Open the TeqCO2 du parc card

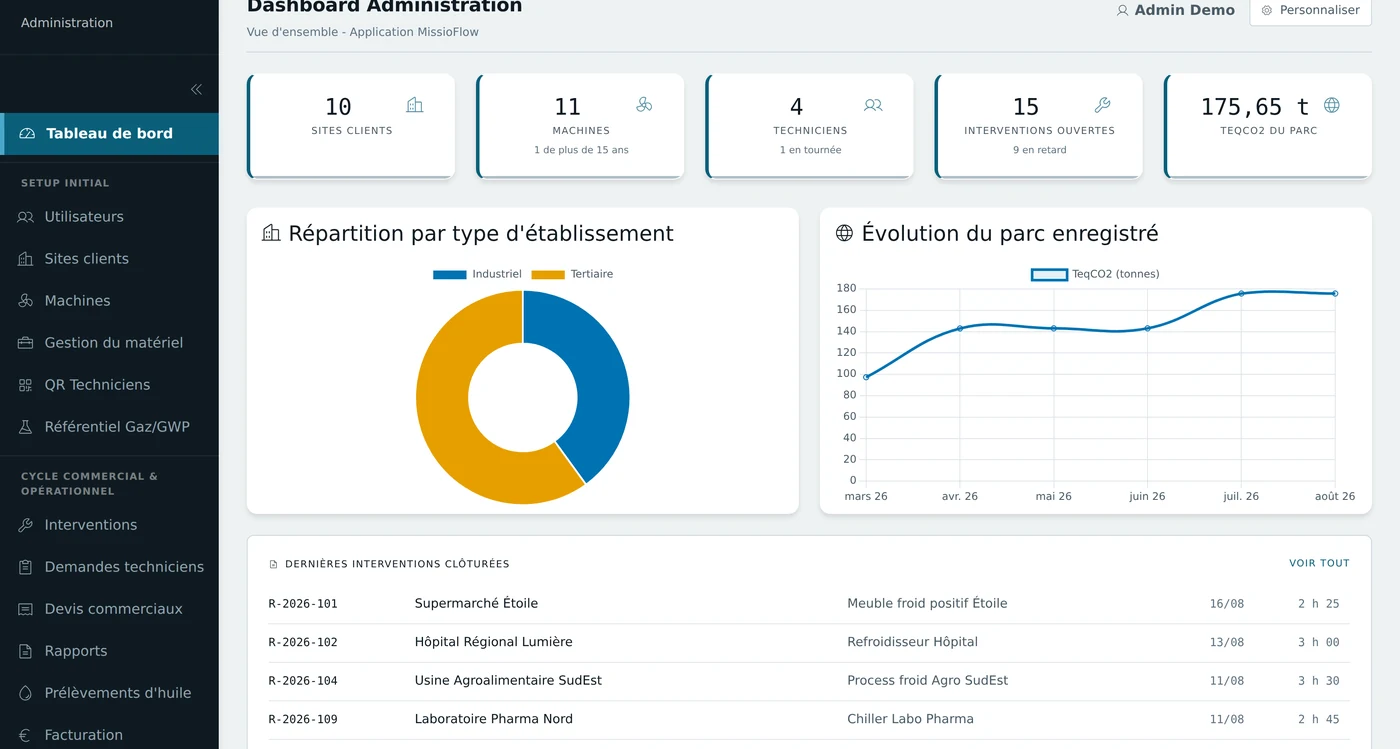(1268, 126)
